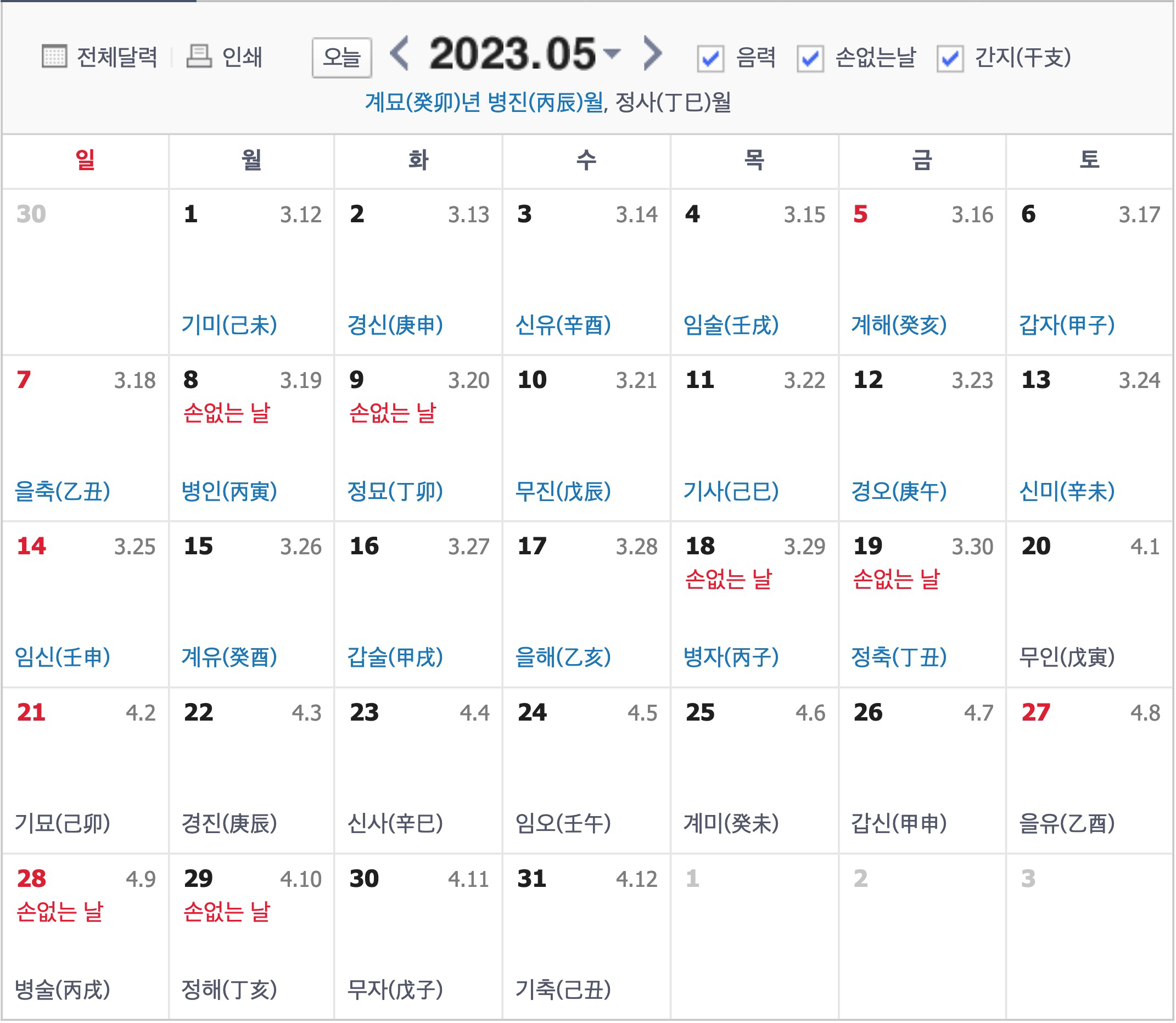Click the 계묘(癸卯)년 병진(丙辰)월 link

click(484, 102)
